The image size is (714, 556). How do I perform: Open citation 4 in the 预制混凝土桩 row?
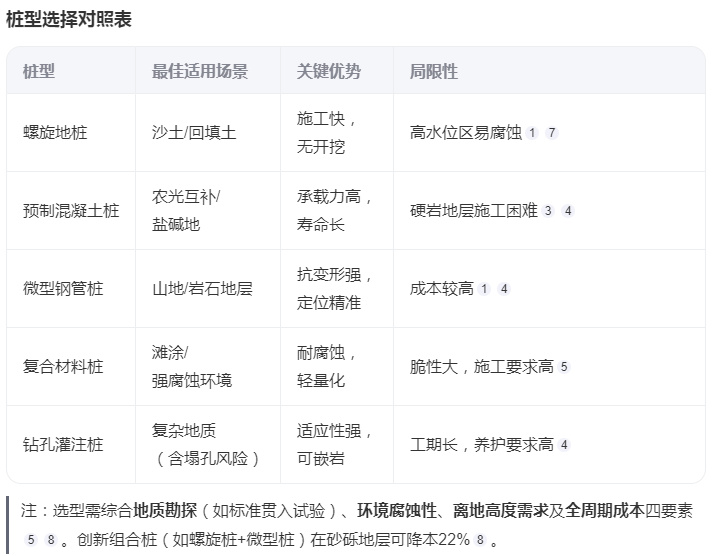[567, 211]
